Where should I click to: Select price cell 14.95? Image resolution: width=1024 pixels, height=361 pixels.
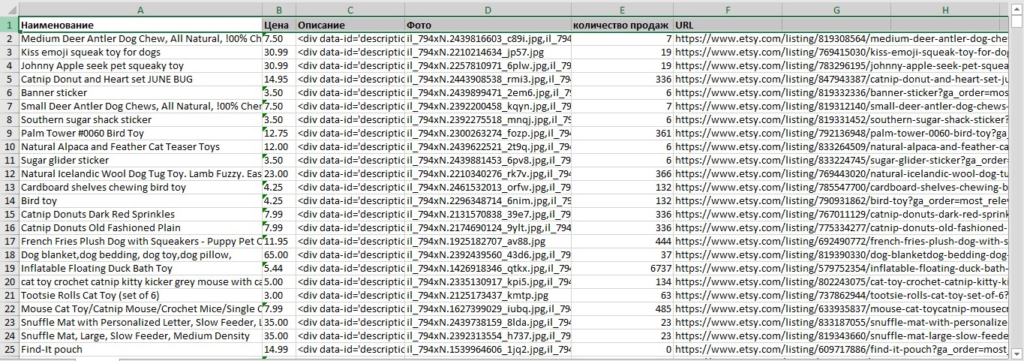tap(279, 80)
